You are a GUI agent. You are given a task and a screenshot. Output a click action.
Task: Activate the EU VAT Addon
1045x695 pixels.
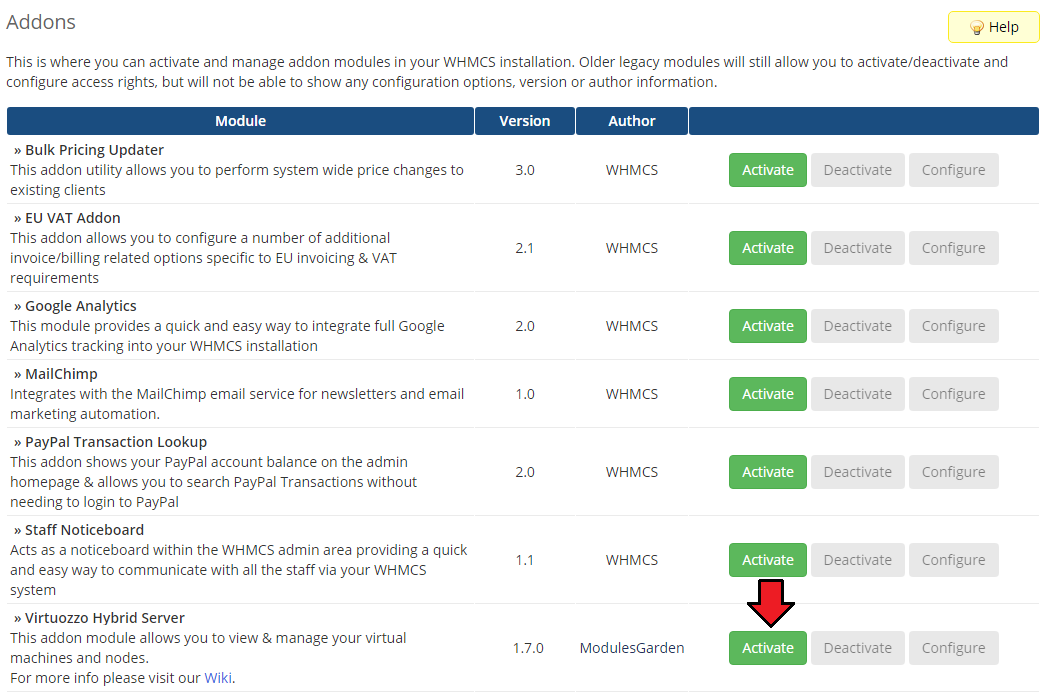tap(768, 248)
